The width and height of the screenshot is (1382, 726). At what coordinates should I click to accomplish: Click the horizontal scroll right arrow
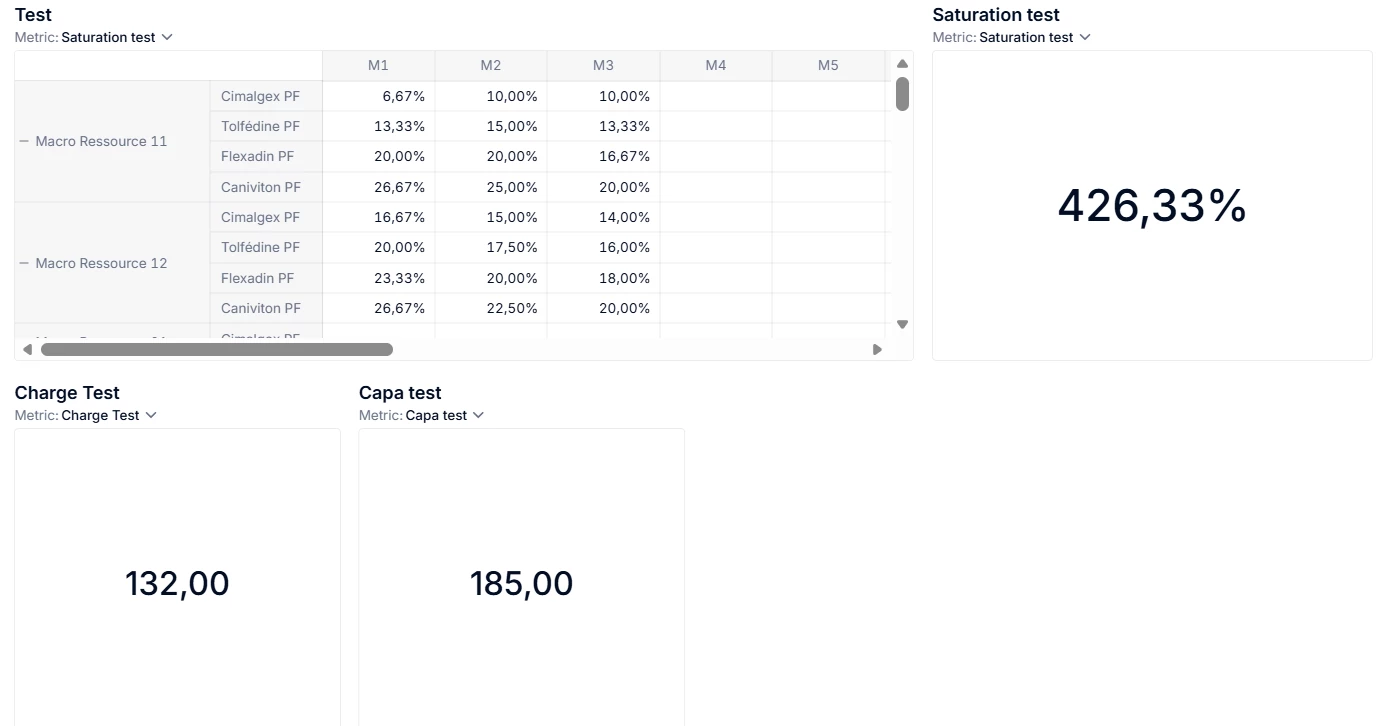(877, 349)
